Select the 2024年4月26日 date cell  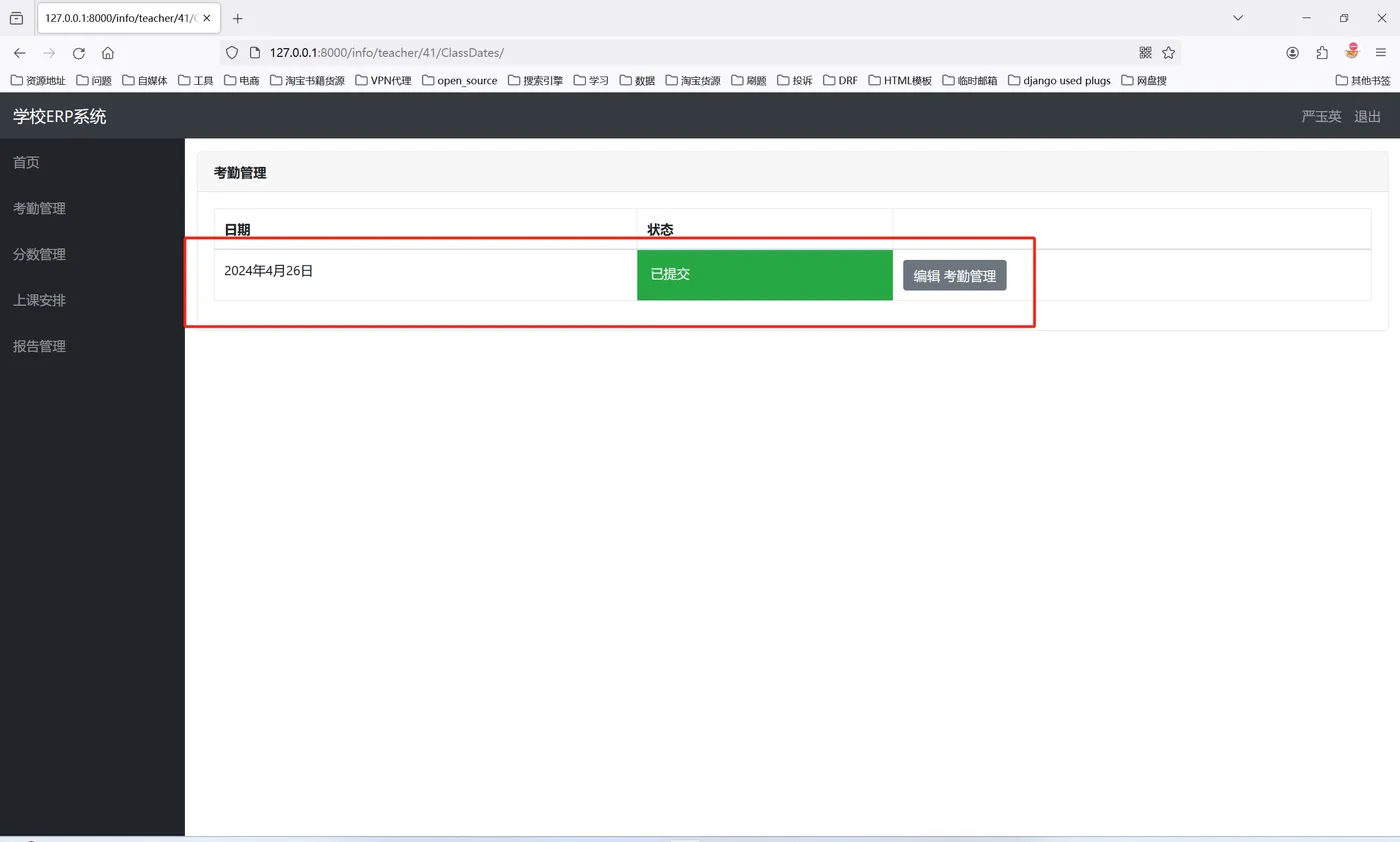point(425,274)
